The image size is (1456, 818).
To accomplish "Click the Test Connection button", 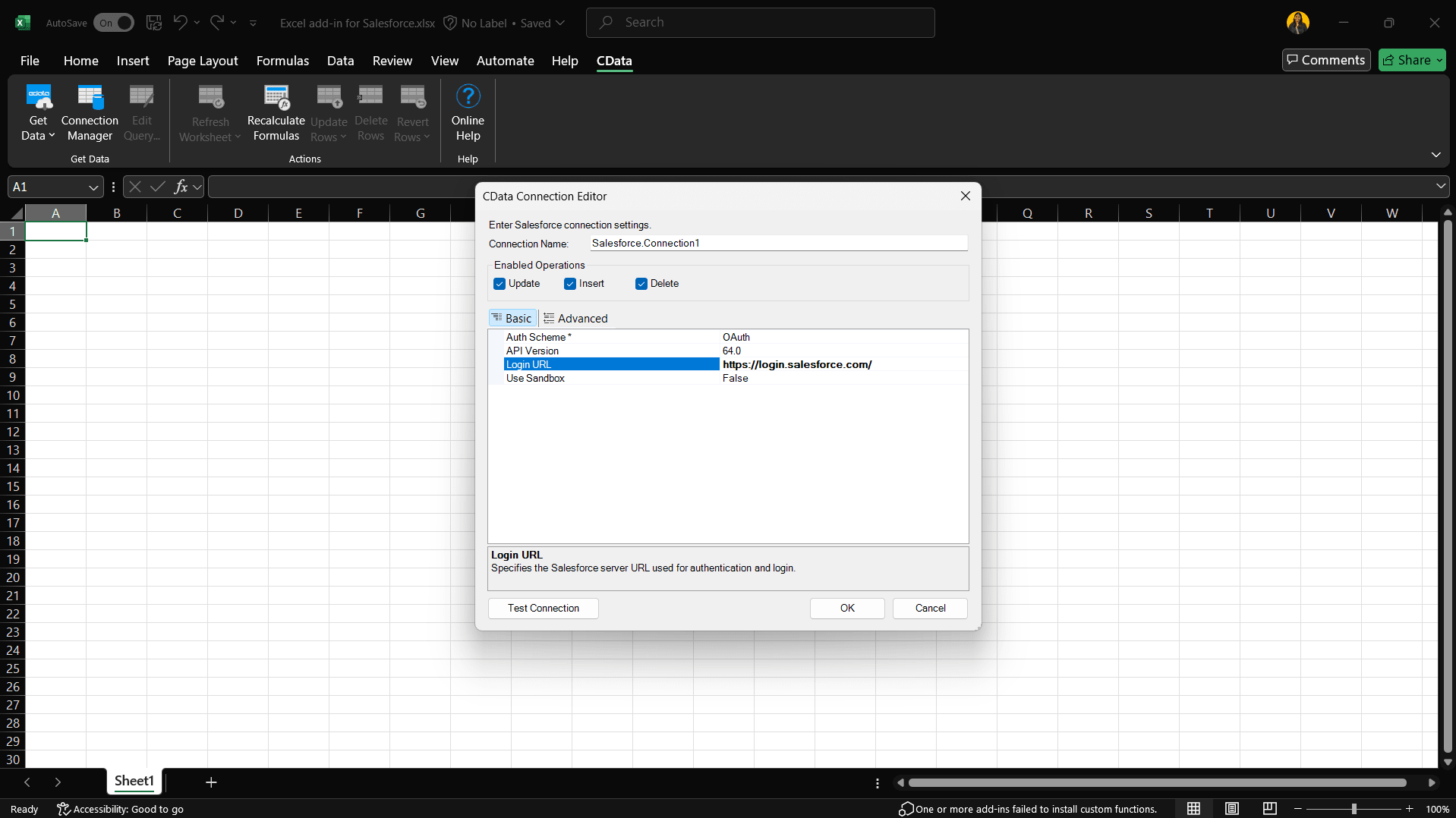I will (543, 609).
